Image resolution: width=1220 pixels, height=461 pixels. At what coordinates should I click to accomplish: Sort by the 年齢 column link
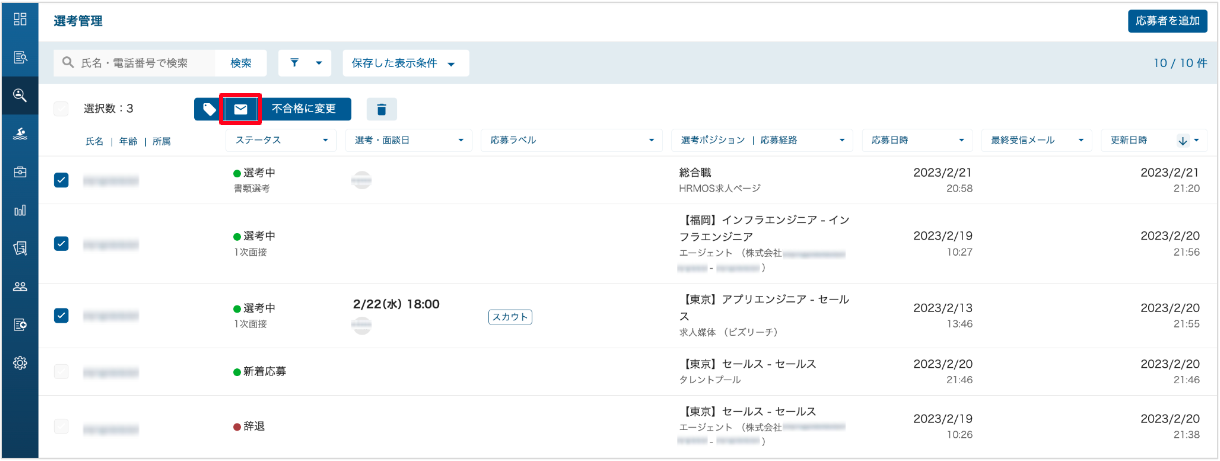128,141
